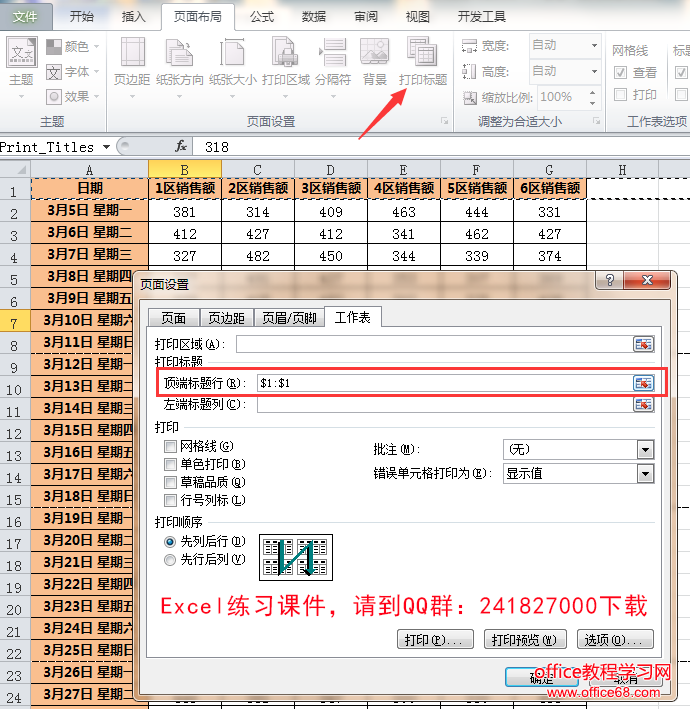
Task: Toggle ribbon 网格线 打印 checkbox
Action: click(620, 95)
